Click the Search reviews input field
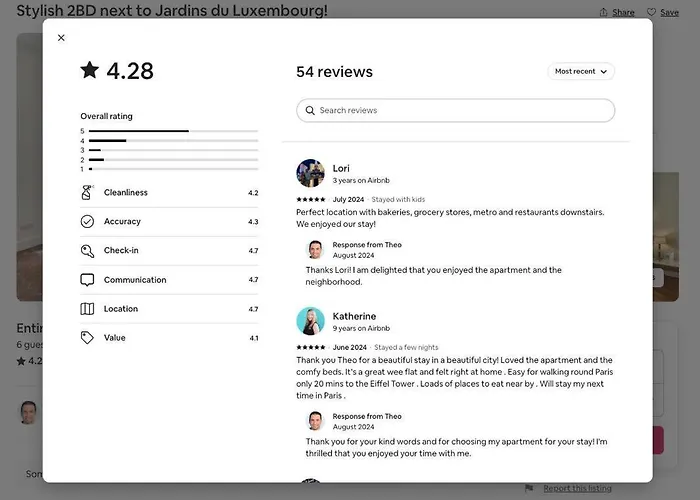700x500 pixels. (x=455, y=110)
